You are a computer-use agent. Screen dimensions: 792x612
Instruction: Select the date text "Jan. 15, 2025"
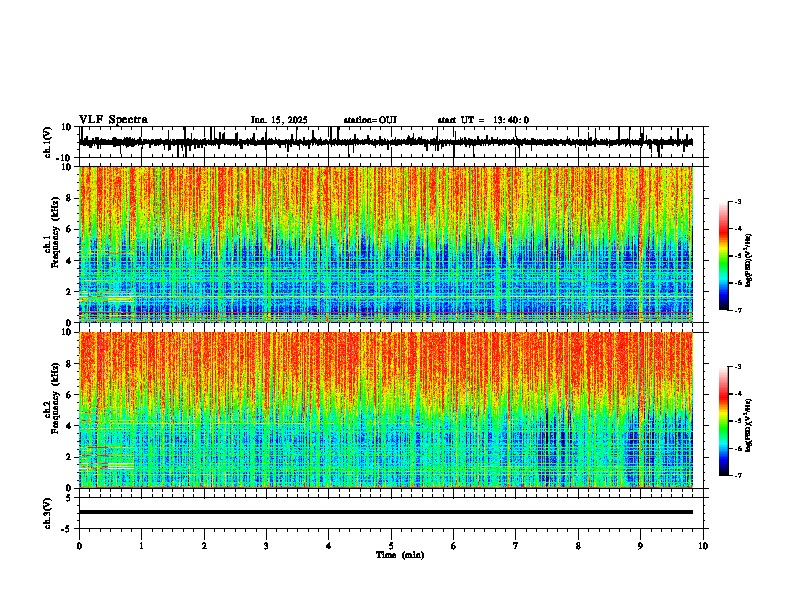[279, 120]
